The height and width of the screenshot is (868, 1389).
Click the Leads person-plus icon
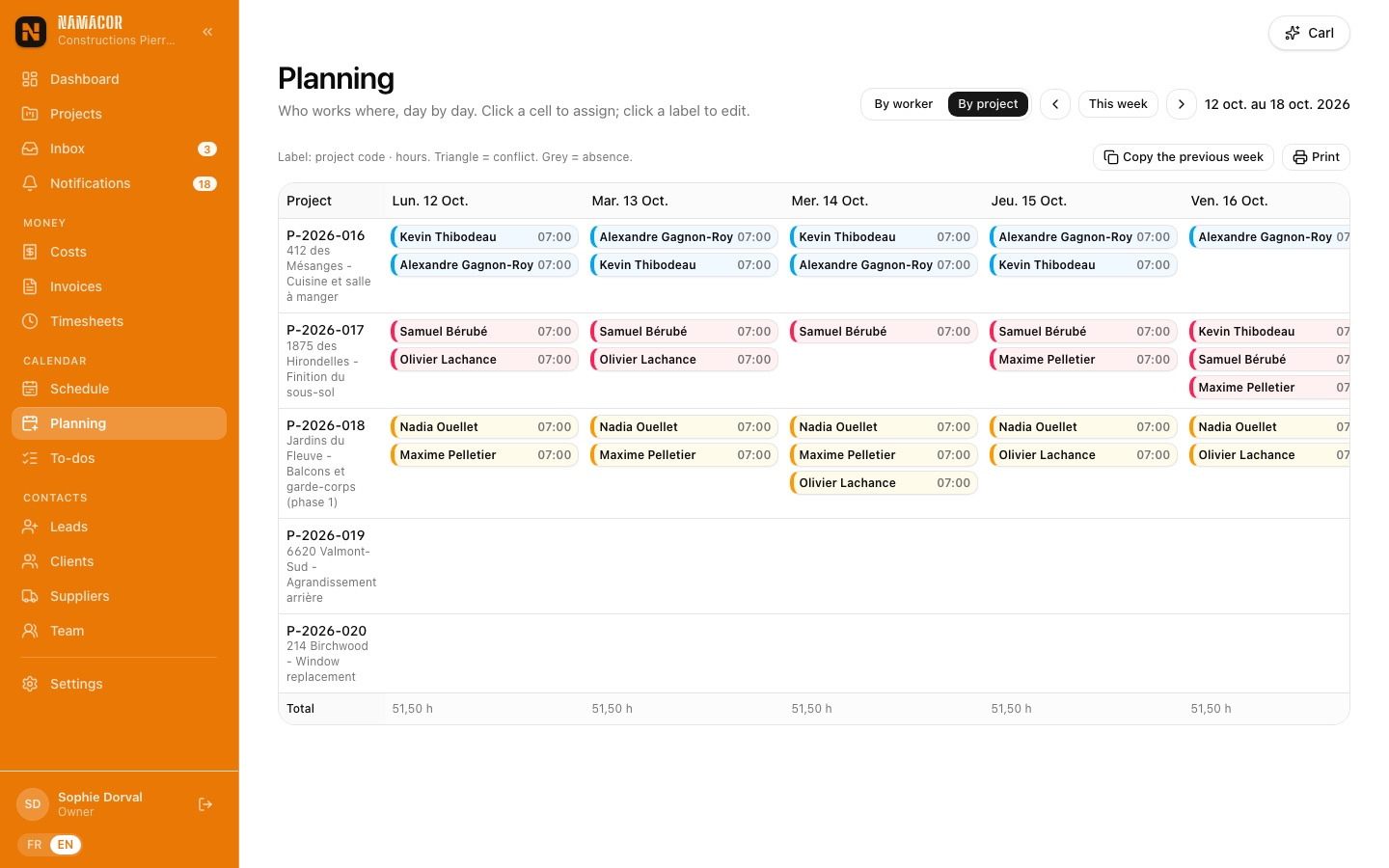tap(30, 527)
